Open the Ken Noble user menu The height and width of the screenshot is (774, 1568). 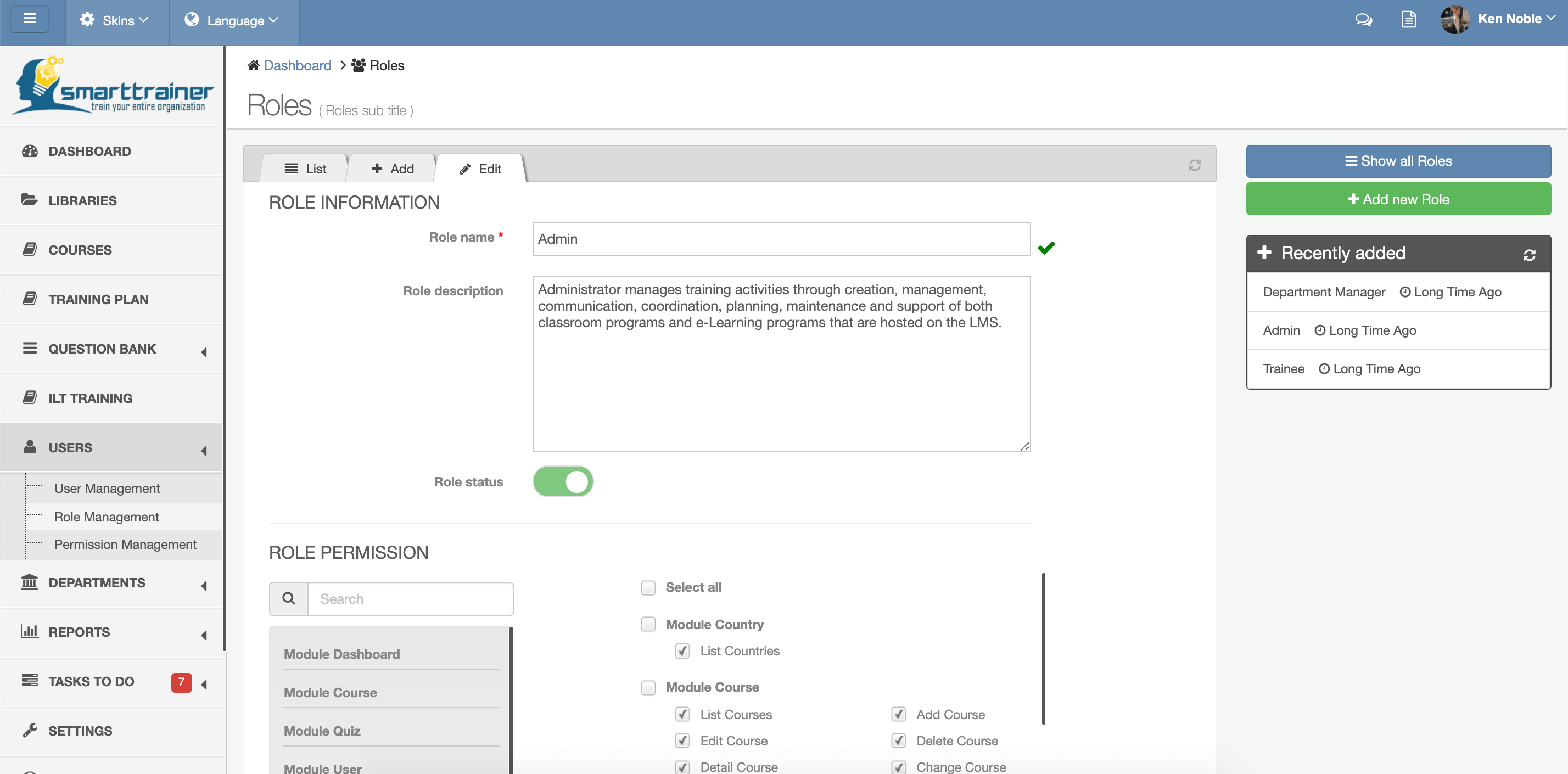click(1516, 19)
